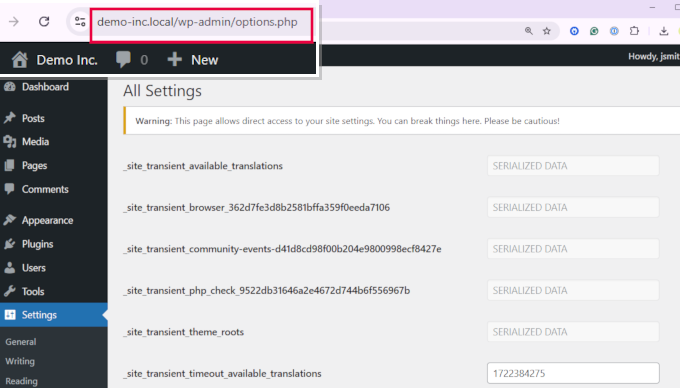Open Appearance menu item
Viewport: 680px width, 388px height.
[x=47, y=221]
